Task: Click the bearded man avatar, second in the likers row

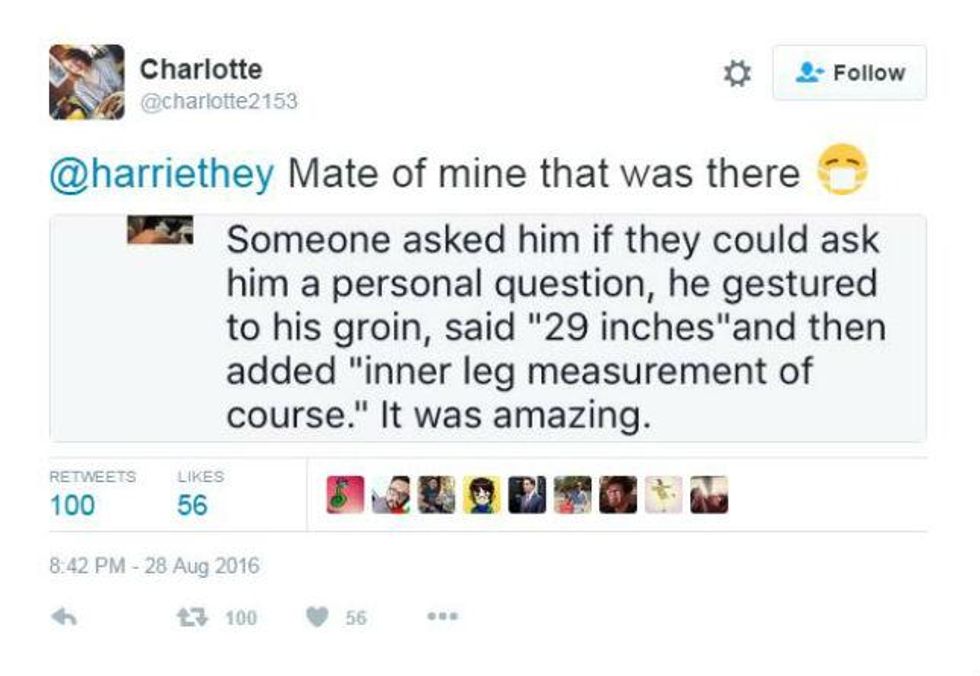Action: pyautogui.click(x=390, y=494)
